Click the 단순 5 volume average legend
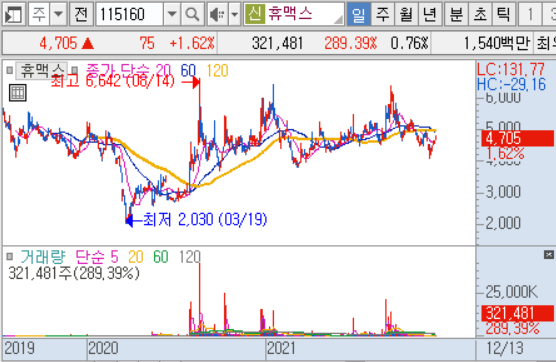 pyautogui.click(x=97, y=256)
